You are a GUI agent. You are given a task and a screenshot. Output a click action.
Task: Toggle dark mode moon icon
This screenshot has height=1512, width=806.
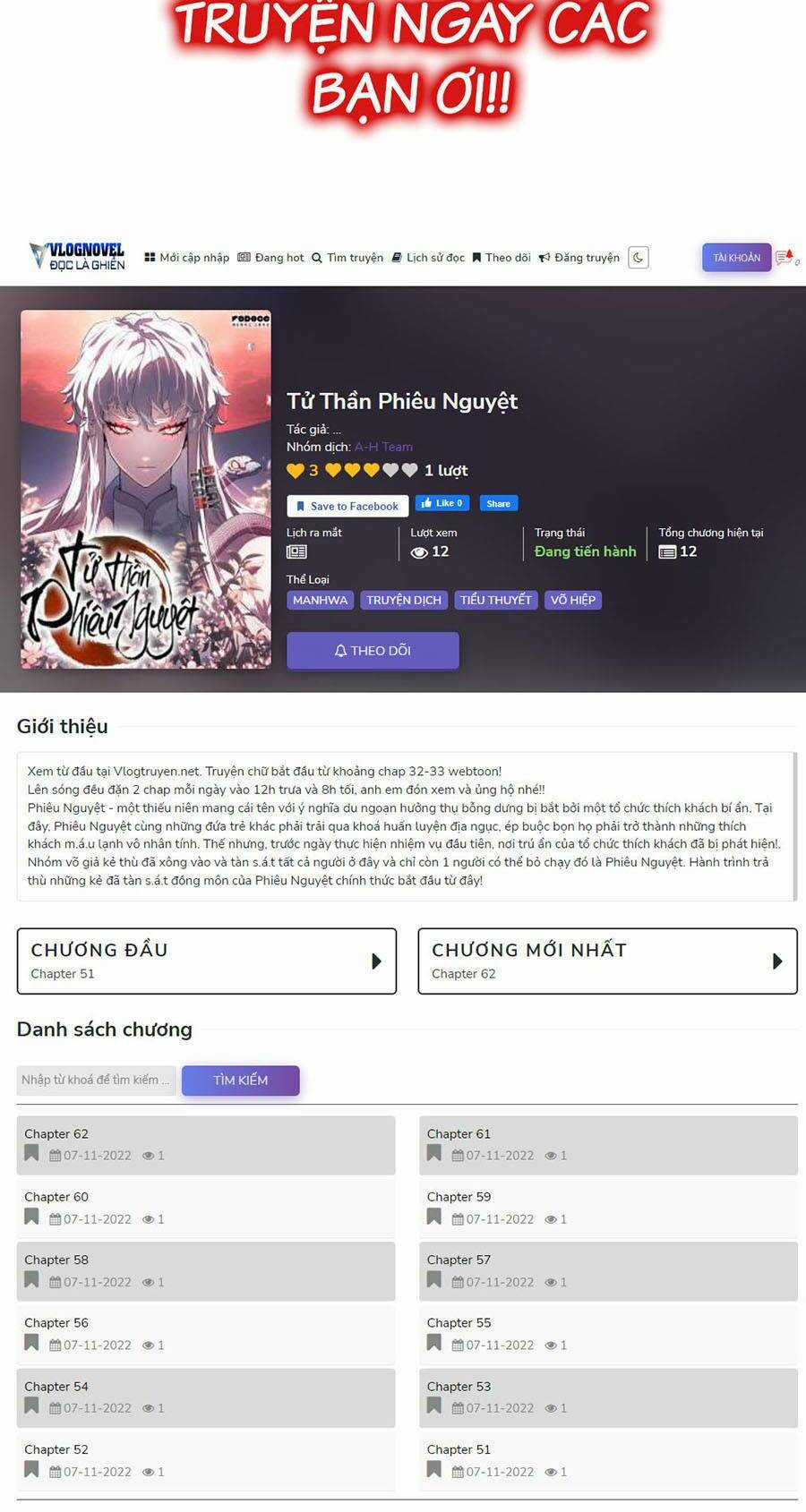(x=638, y=258)
